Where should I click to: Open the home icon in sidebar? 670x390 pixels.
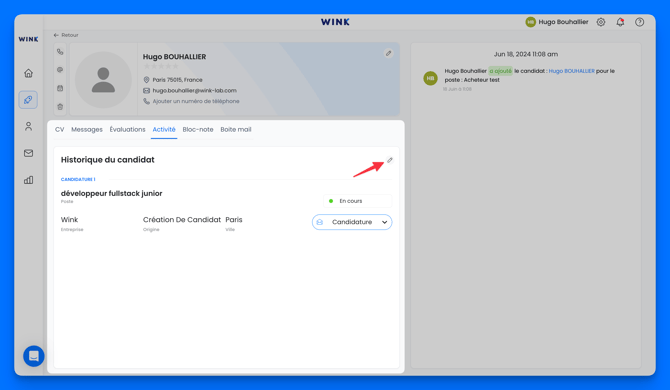tap(28, 73)
